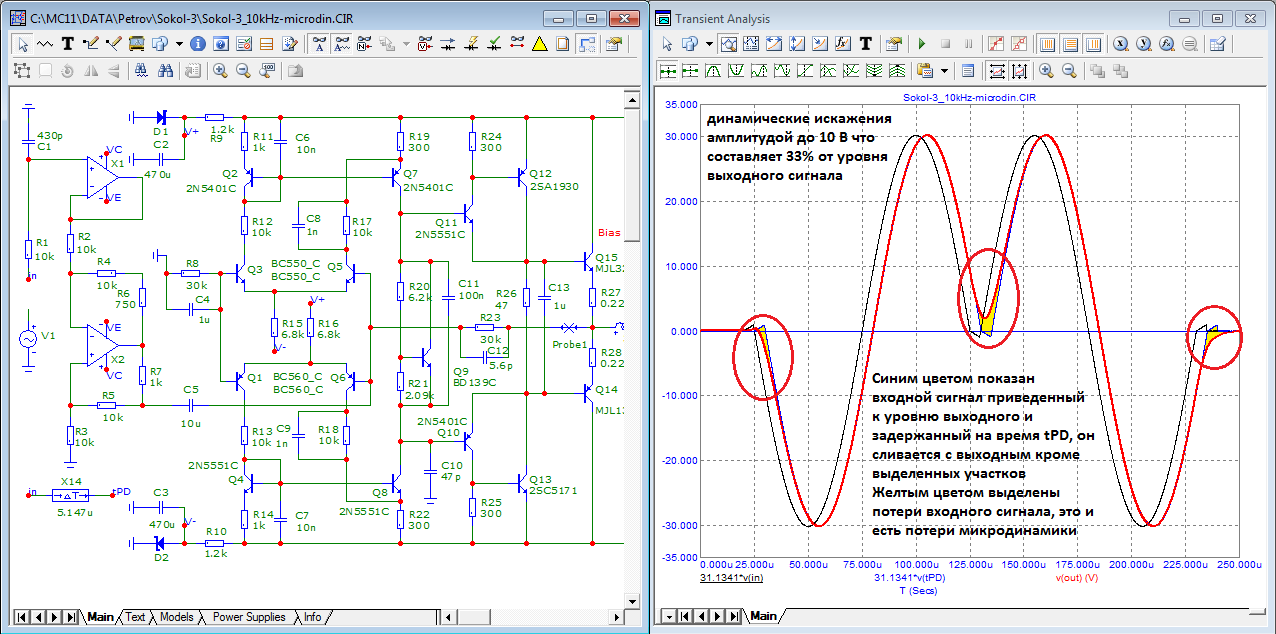Click the v(out) (V) waveform label
The width and height of the screenshot is (1276, 634).
(1076, 578)
